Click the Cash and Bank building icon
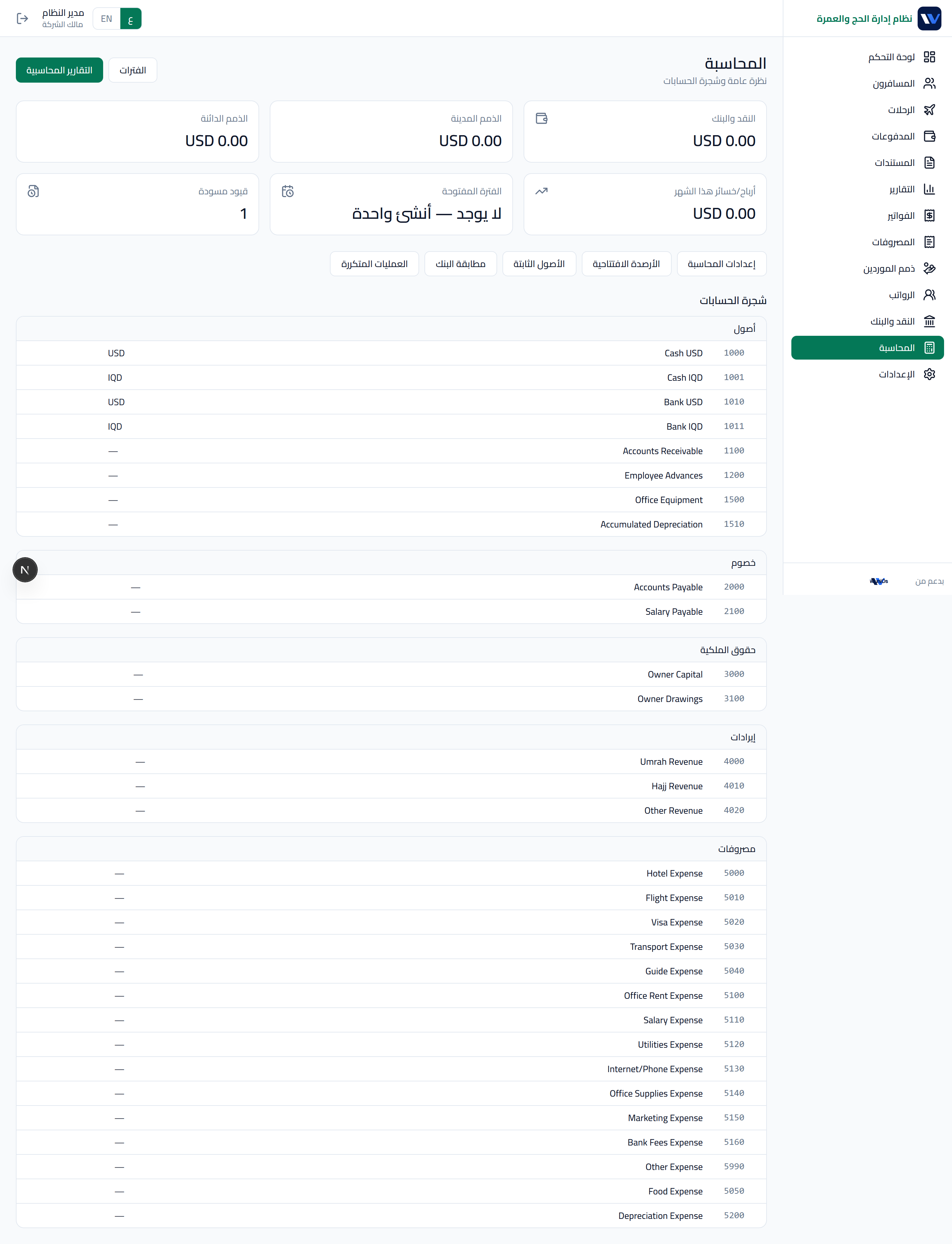This screenshot has width=952, height=1244. (929, 321)
